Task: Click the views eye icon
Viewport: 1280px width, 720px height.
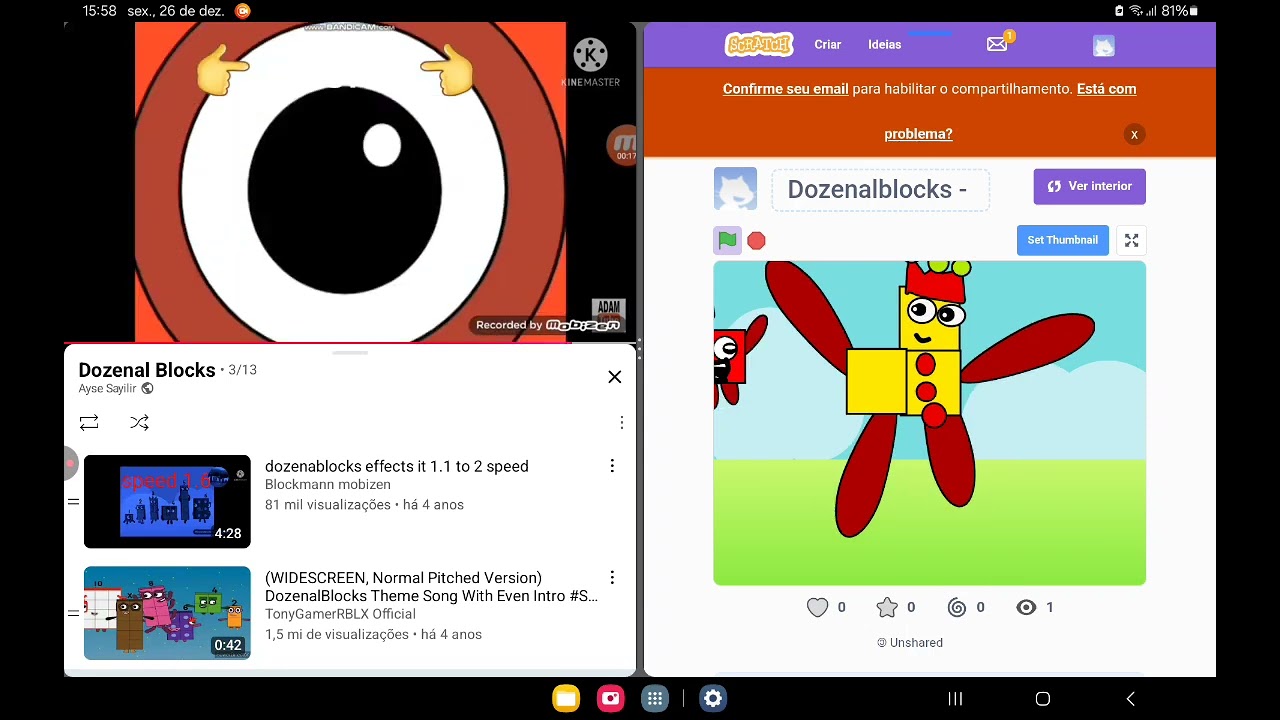Action: pos(1026,607)
